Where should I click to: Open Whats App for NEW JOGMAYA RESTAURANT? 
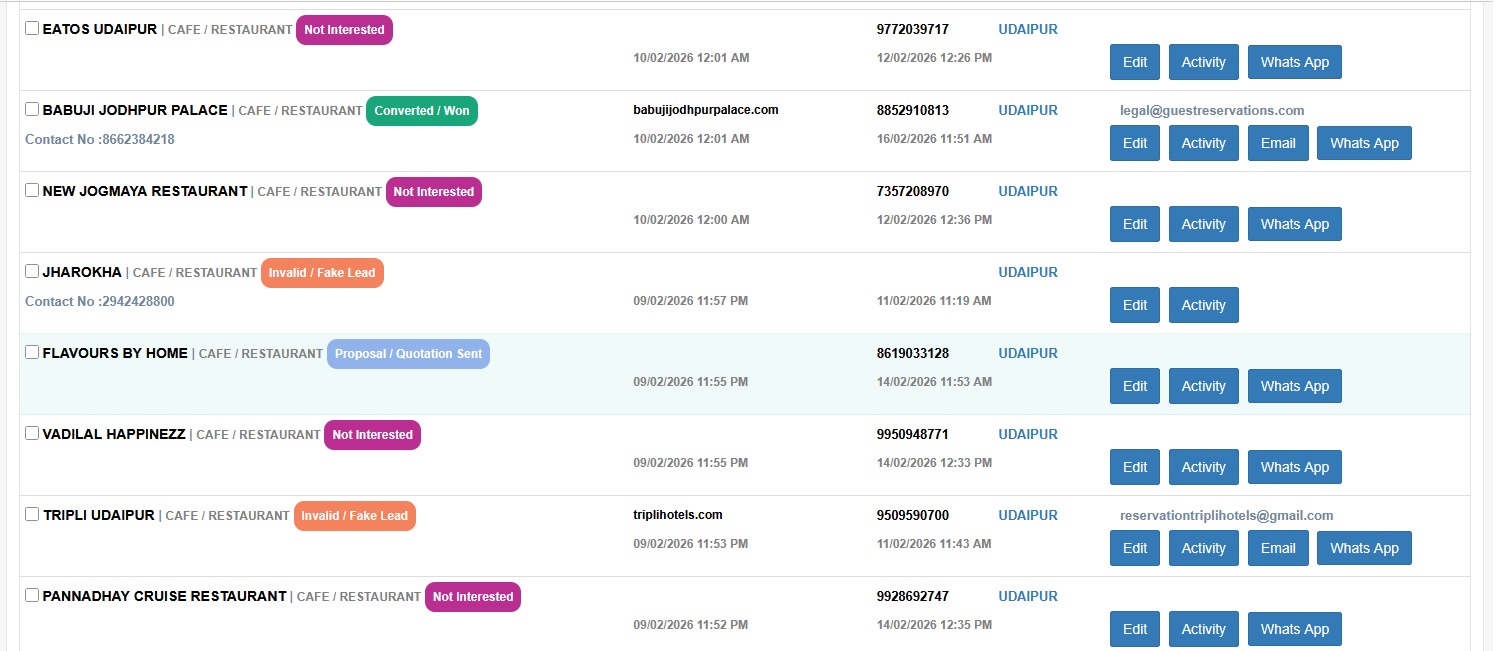click(1294, 224)
